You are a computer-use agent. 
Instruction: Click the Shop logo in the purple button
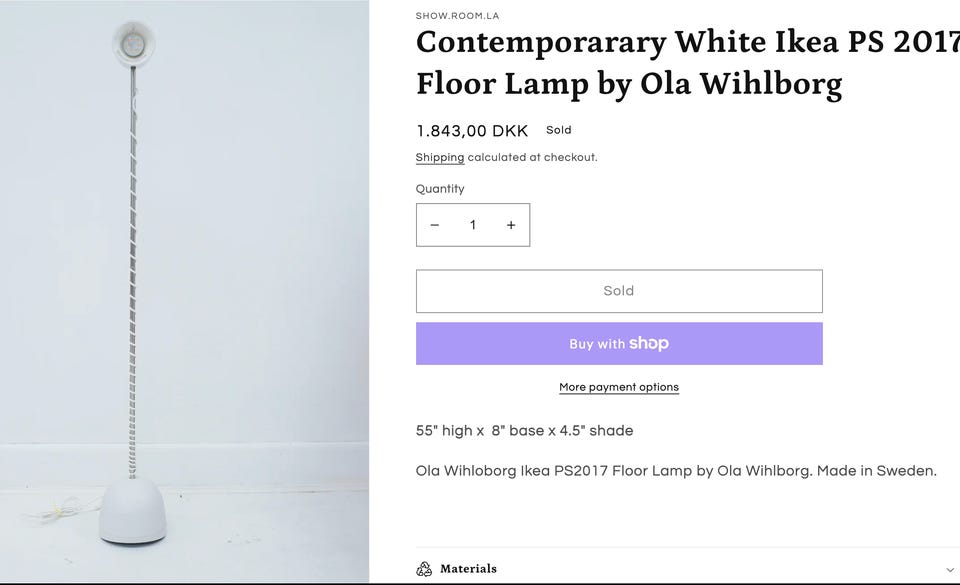[649, 343]
